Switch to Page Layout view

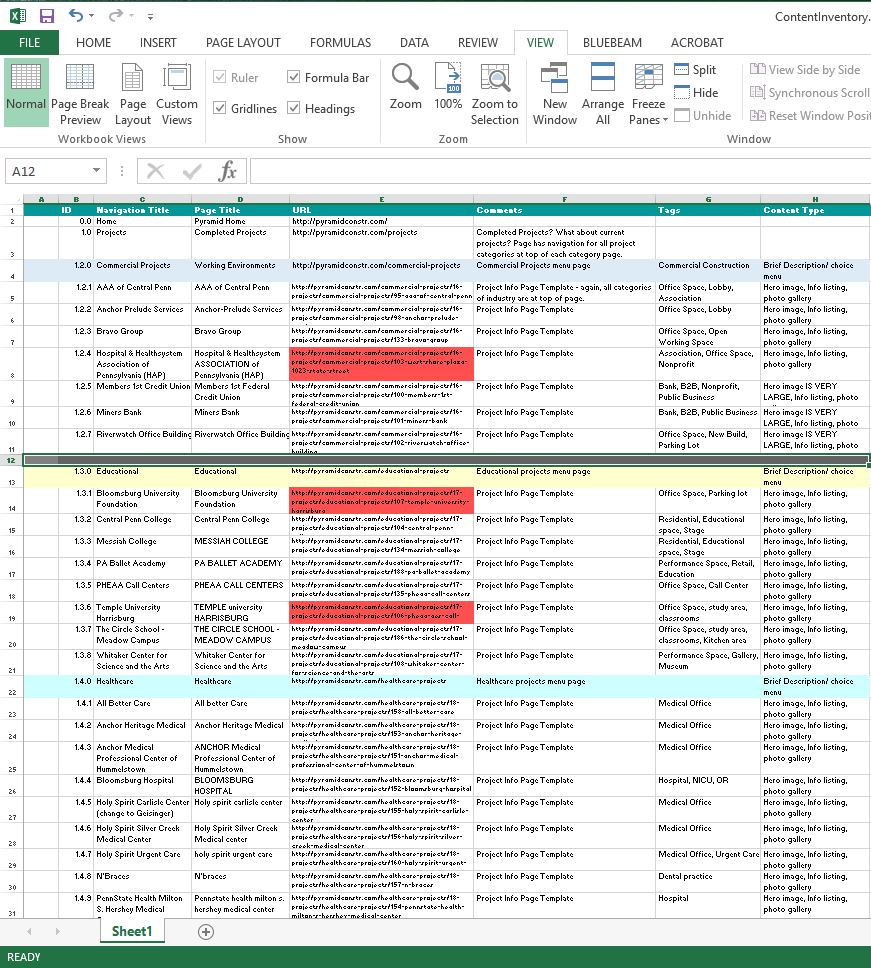133,93
